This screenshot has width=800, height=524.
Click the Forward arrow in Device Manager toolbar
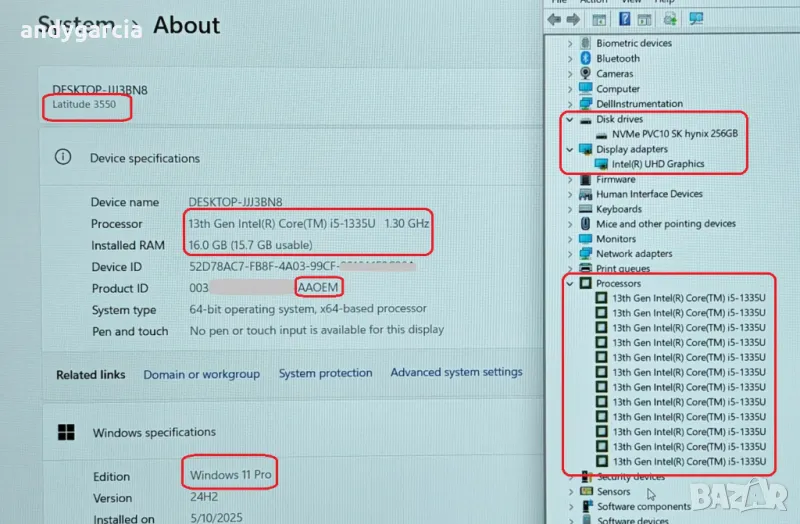575,19
